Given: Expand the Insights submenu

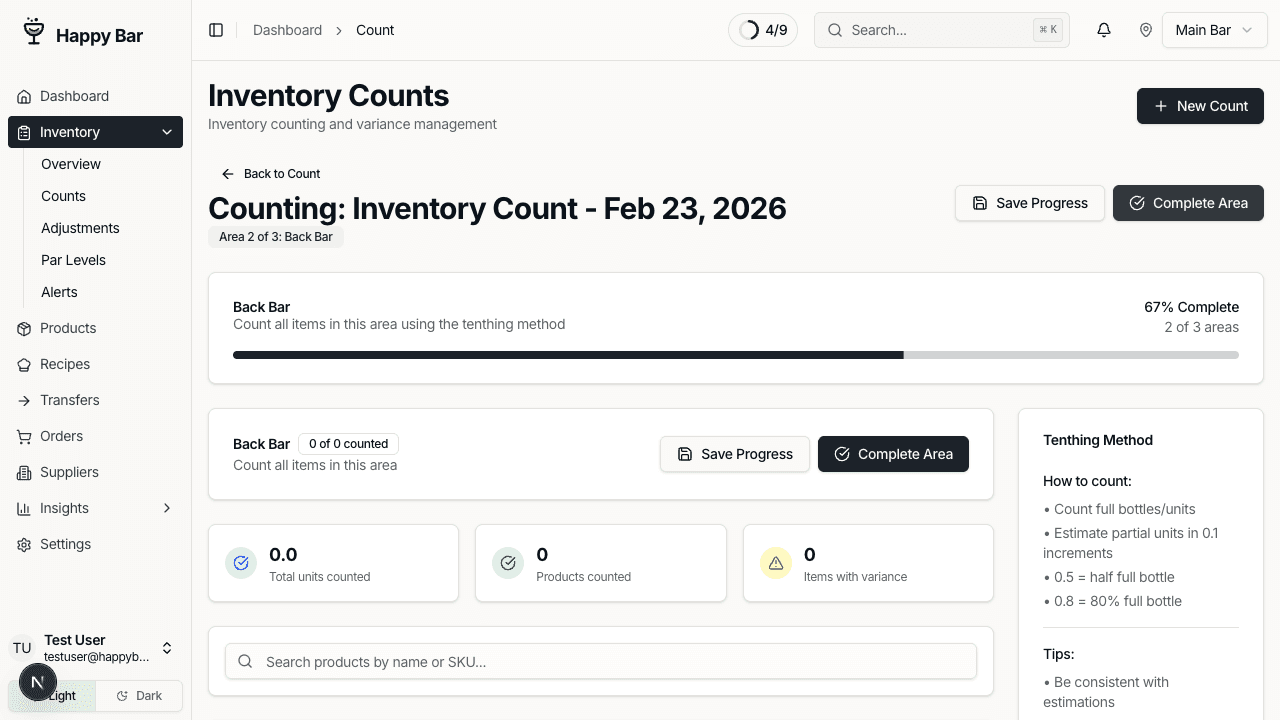Looking at the screenshot, I should [x=167, y=508].
